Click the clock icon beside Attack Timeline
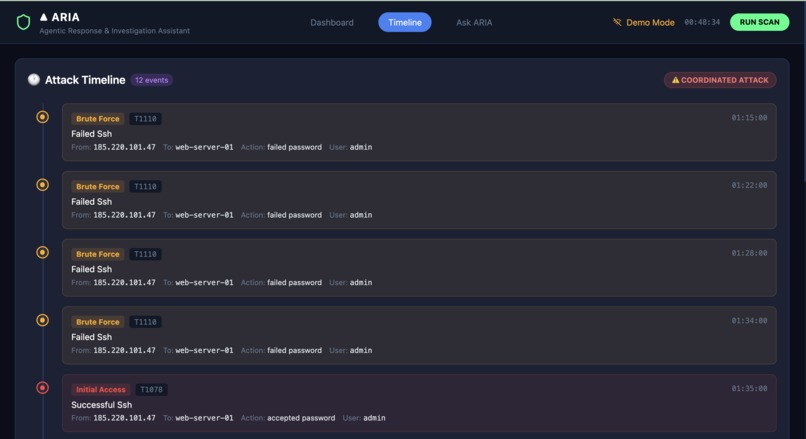Image resolution: width=806 pixels, height=439 pixels. click(33, 80)
